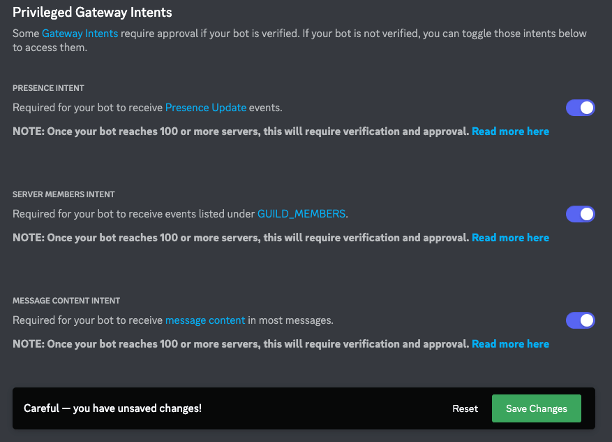This screenshot has height=442, width=612.
Task: Open the GUILD_MEMBERS documentation link
Action: click(x=301, y=214)
